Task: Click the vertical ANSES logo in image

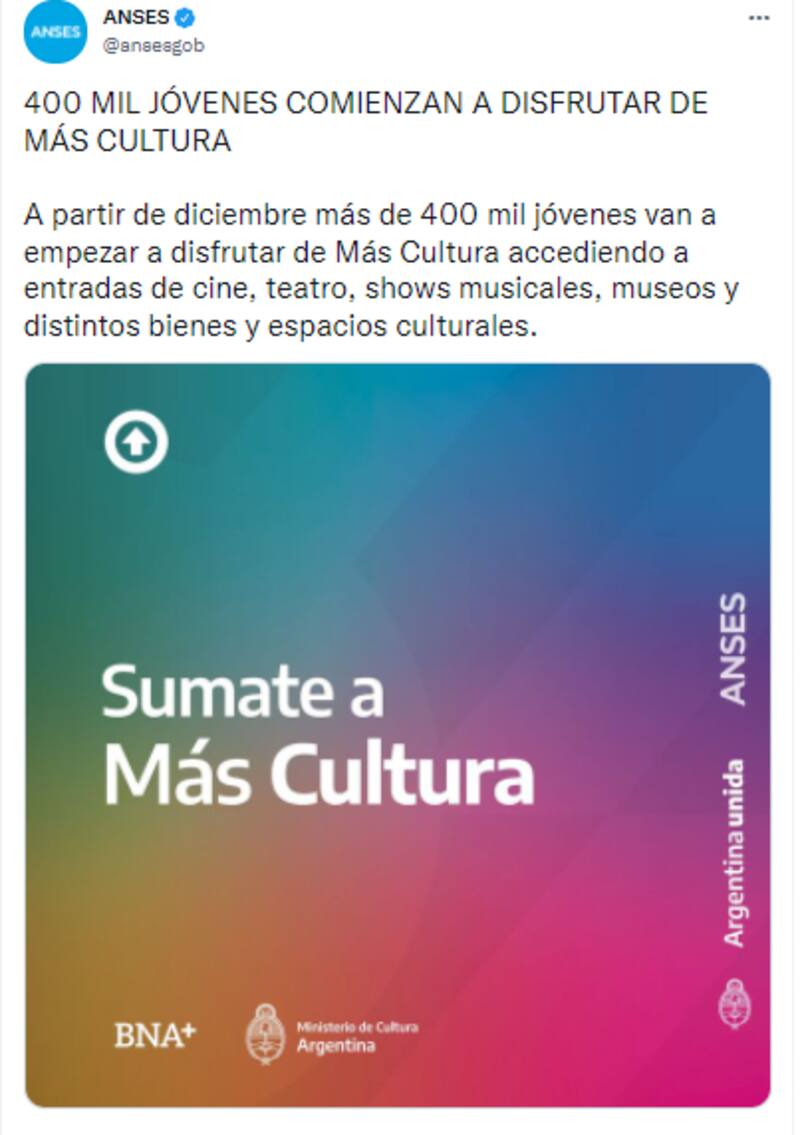Action: coord(733,649)
